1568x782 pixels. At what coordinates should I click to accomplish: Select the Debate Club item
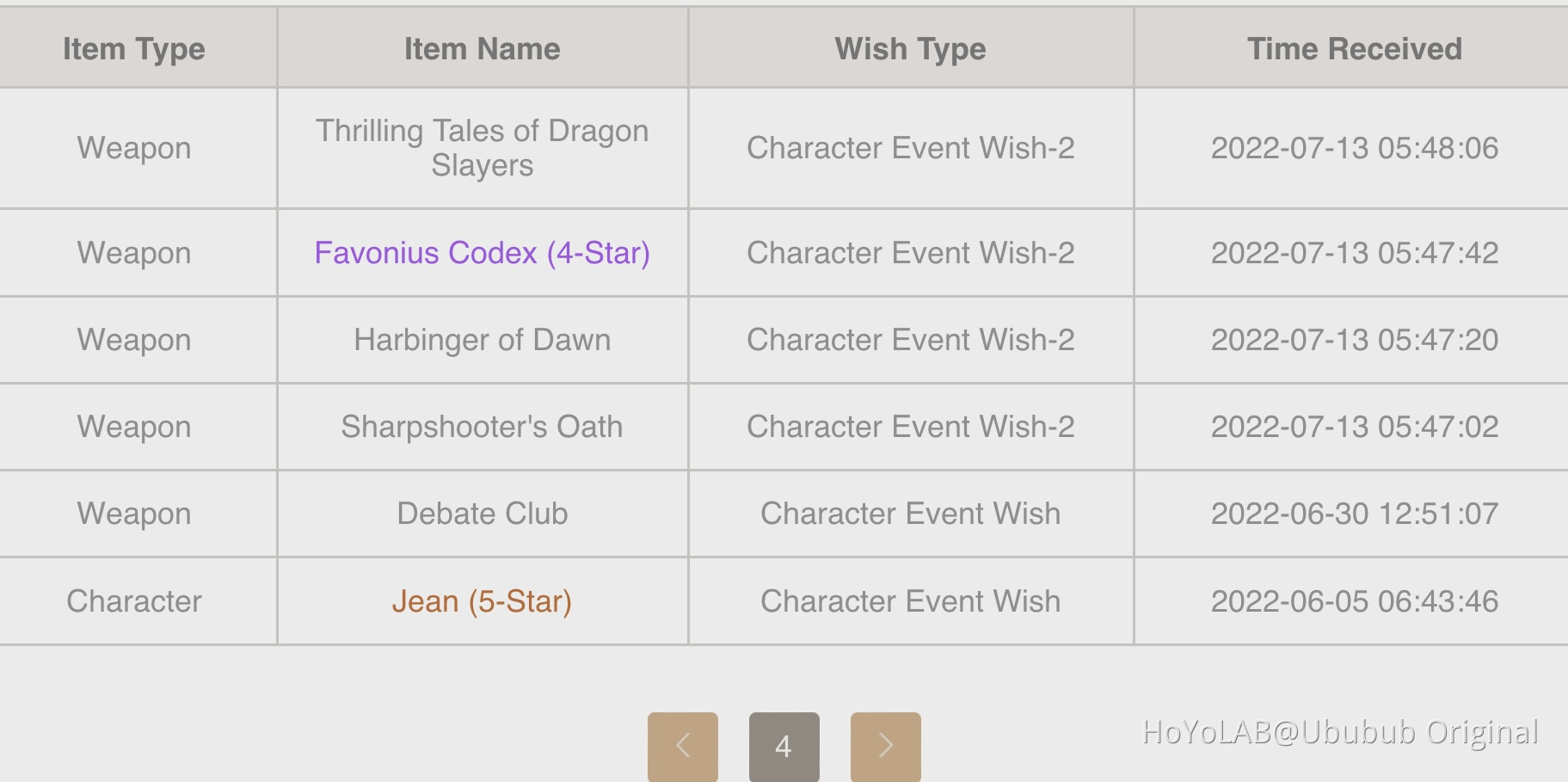(x=482, y=514)
